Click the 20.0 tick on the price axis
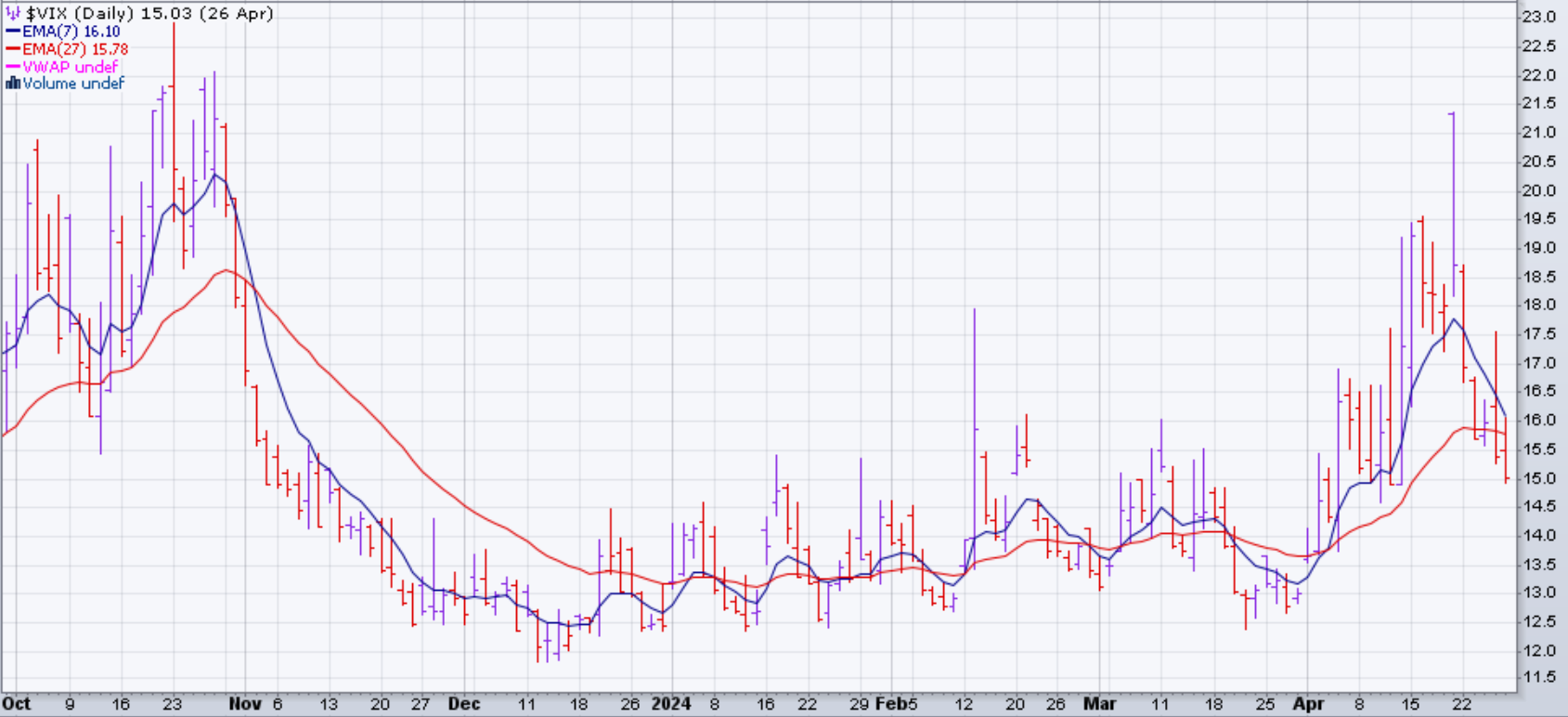The height and width of the screenshot is (717, 1568). point(1538,190)
